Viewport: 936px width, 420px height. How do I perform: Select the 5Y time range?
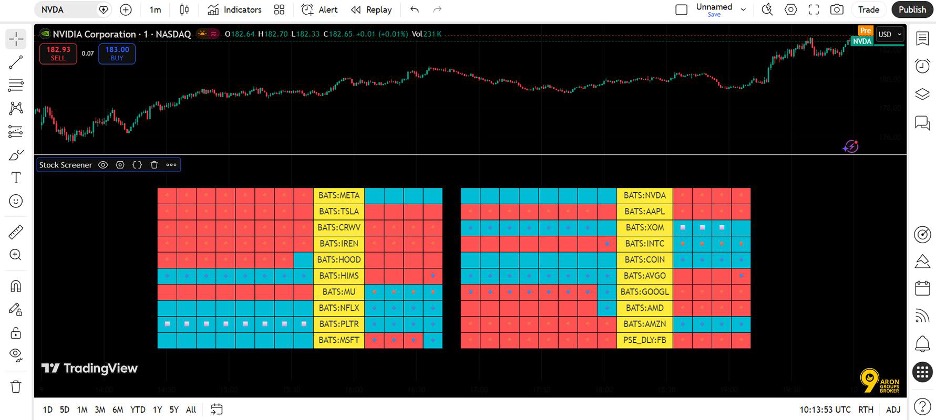pos(174,410)
